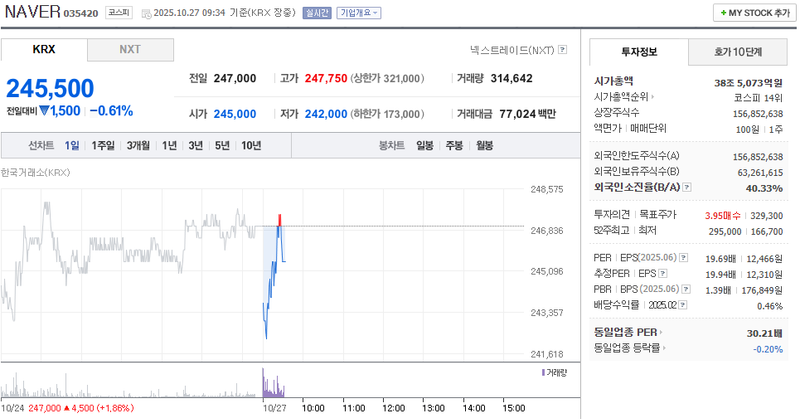Click the 동일업종 등락률 value -0.20%
The width and height of the screenshot is (800, 419).
point(768,349)
